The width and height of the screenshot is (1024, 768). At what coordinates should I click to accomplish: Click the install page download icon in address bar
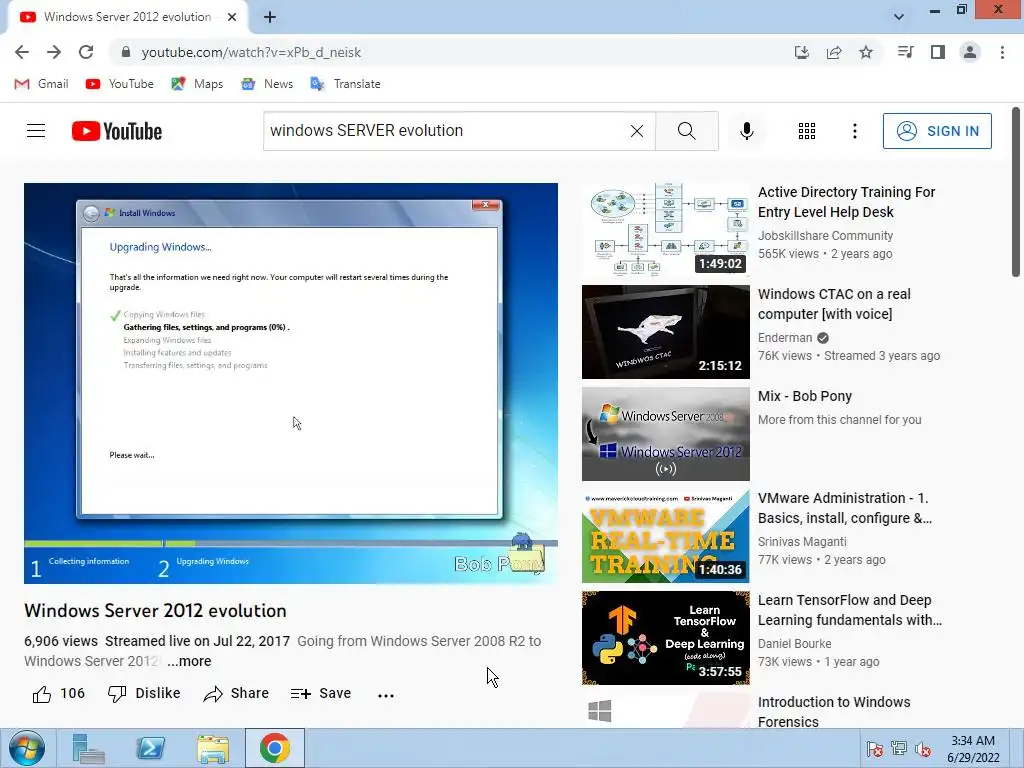tap(802, 52)
